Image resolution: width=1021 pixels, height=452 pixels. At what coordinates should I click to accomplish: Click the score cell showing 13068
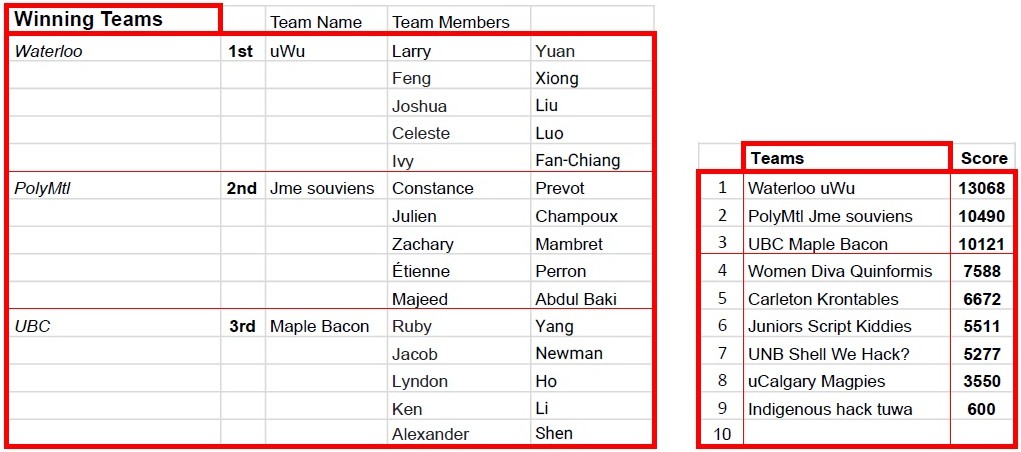tap(984, 188)
